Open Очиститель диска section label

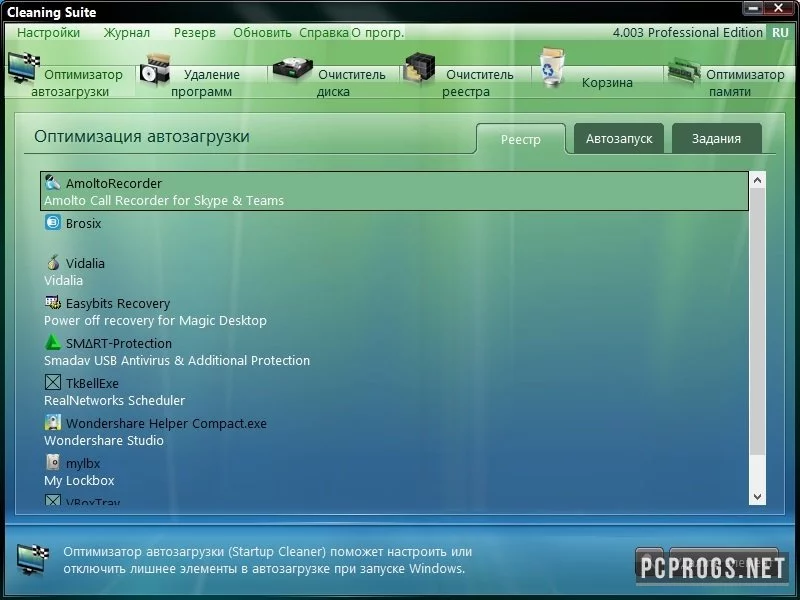tap(351, 83)
